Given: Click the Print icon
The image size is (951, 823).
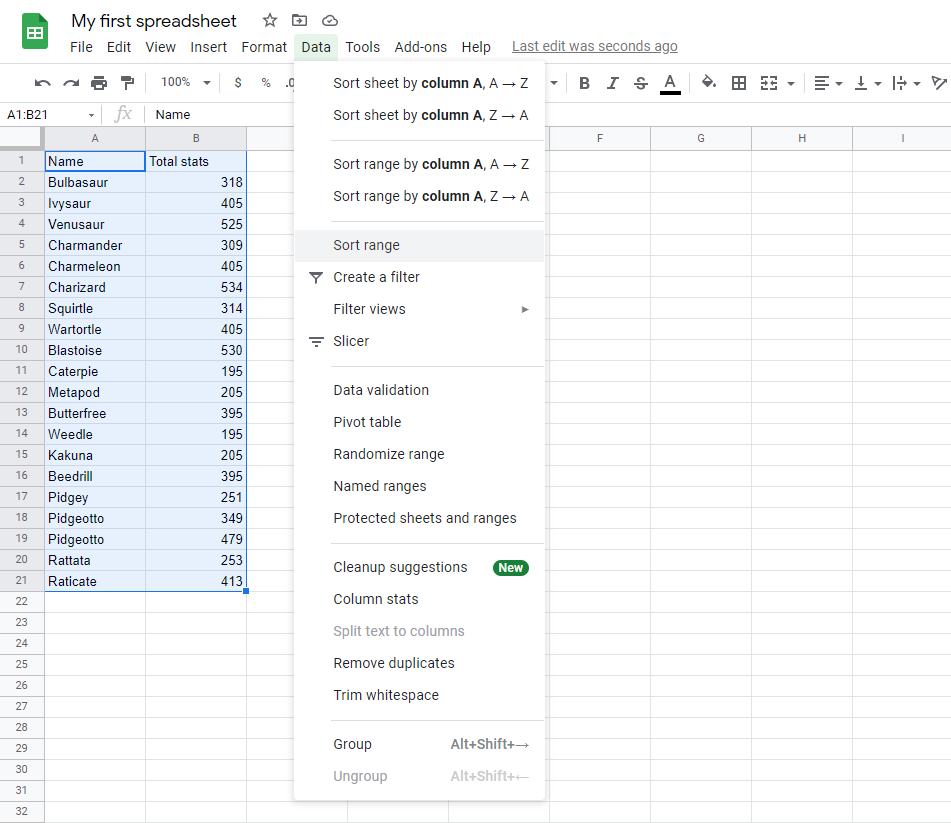Looking at the screenshot, I should tap(99, 83).
